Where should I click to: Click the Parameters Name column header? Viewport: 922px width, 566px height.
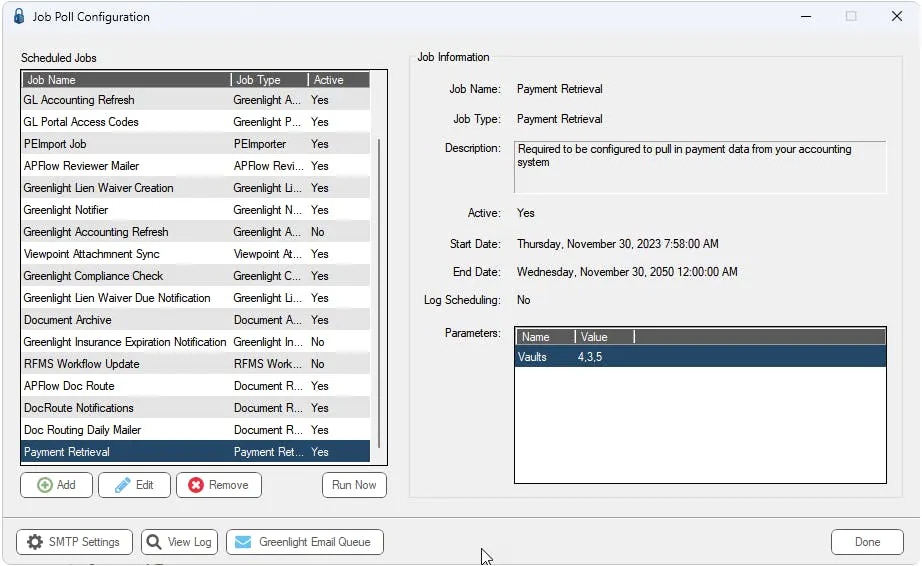544,337
